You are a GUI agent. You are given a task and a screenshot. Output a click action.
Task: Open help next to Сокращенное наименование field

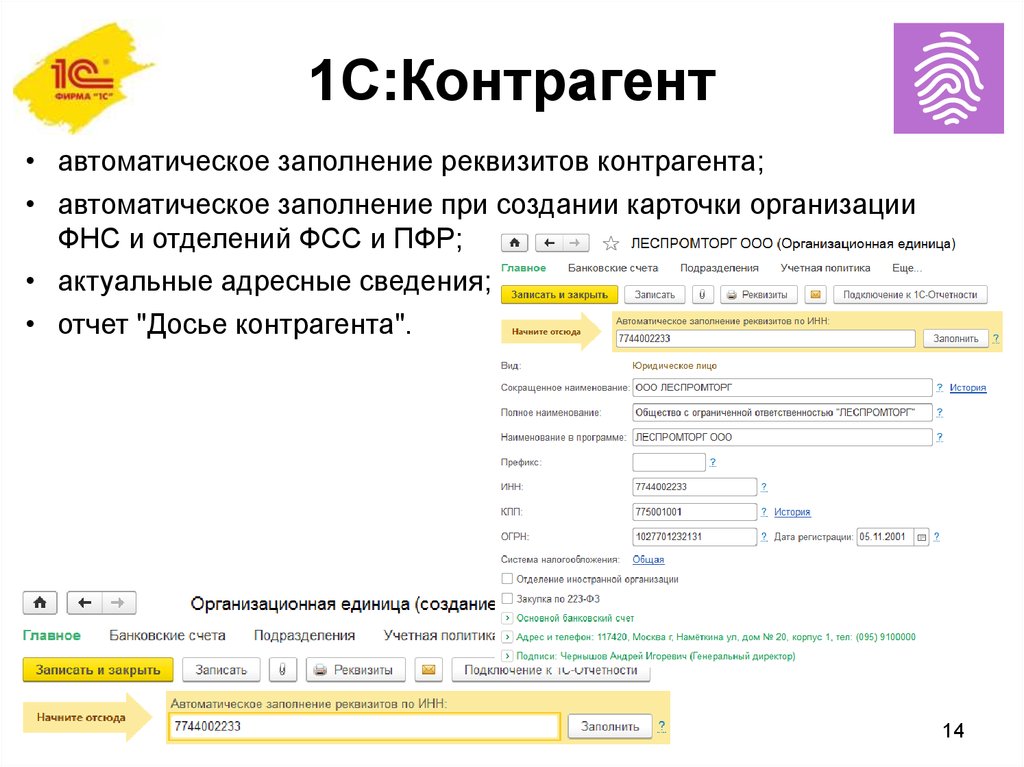939,387
